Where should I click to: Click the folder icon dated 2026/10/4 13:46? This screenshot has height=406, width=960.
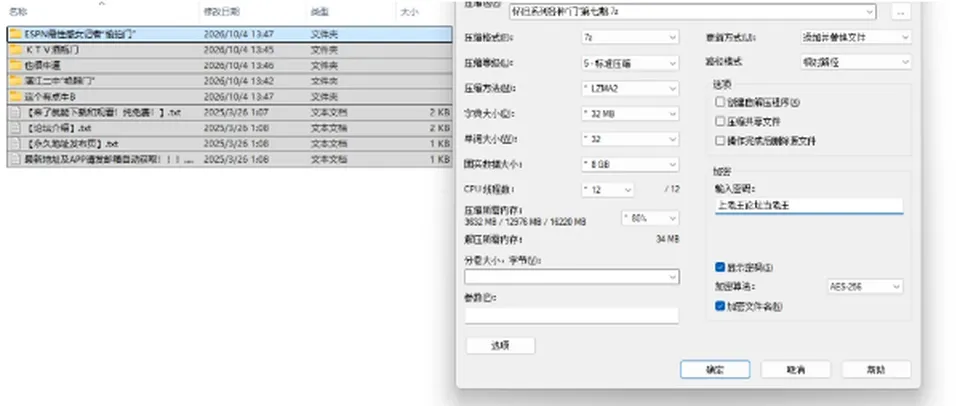point(15,66)
